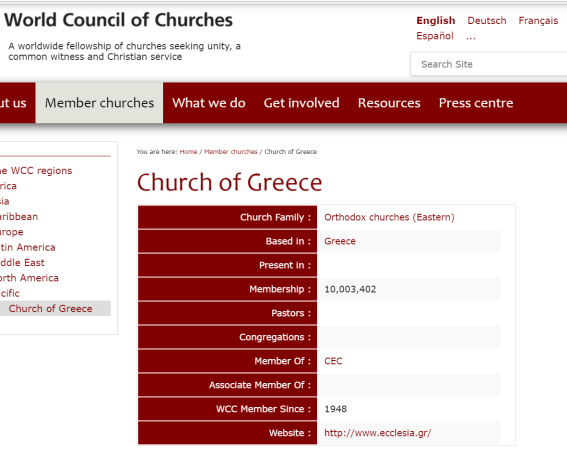Click the Website label cell
Image resolution: width=567 pixels, height=453 pixels.
[227, 433]
